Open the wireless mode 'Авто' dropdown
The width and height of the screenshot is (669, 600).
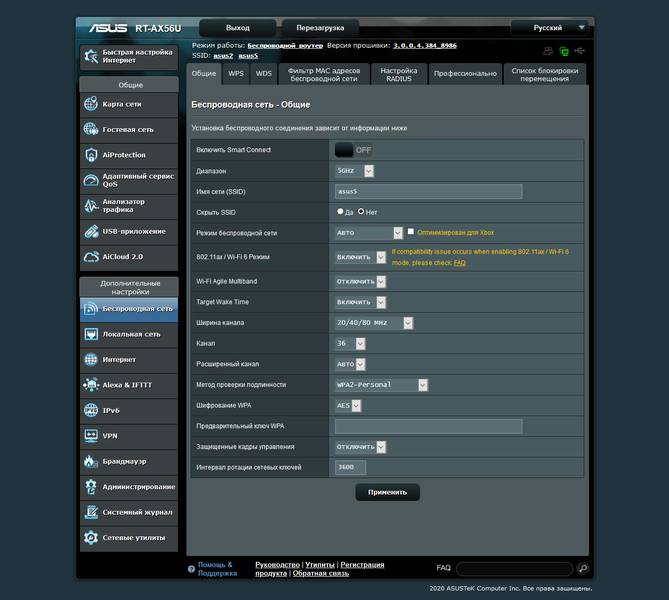369,233
